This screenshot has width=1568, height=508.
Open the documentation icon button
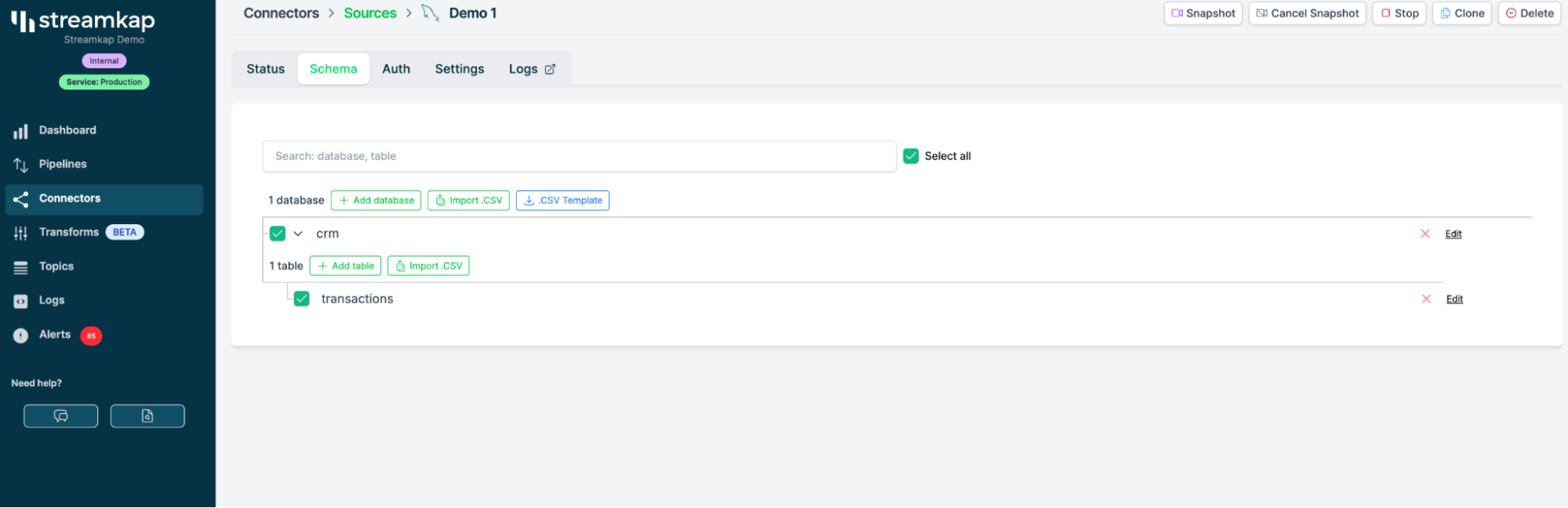pos(147,415)
